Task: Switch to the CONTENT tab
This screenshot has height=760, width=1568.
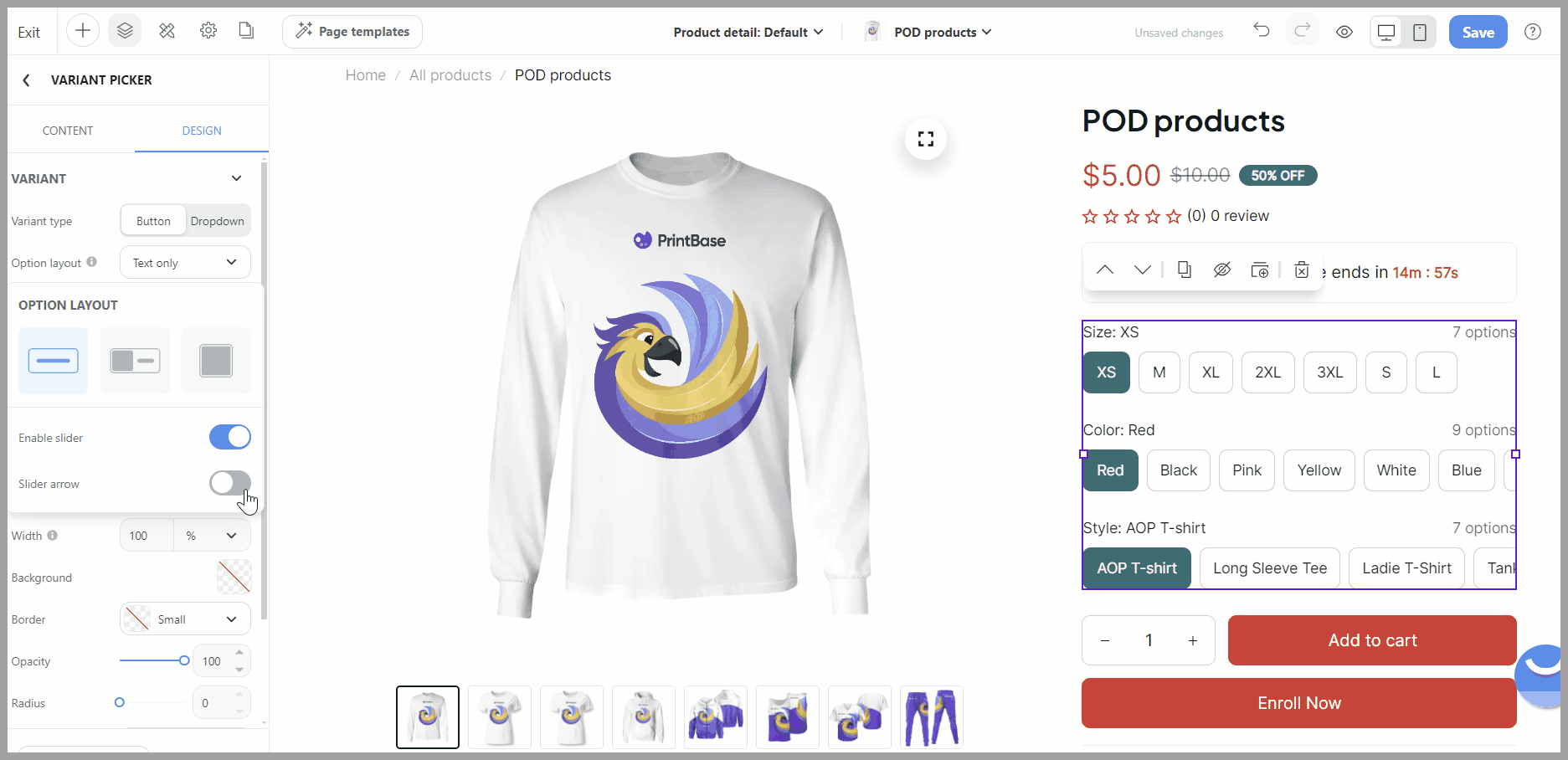Action: [x=68, y=131]
